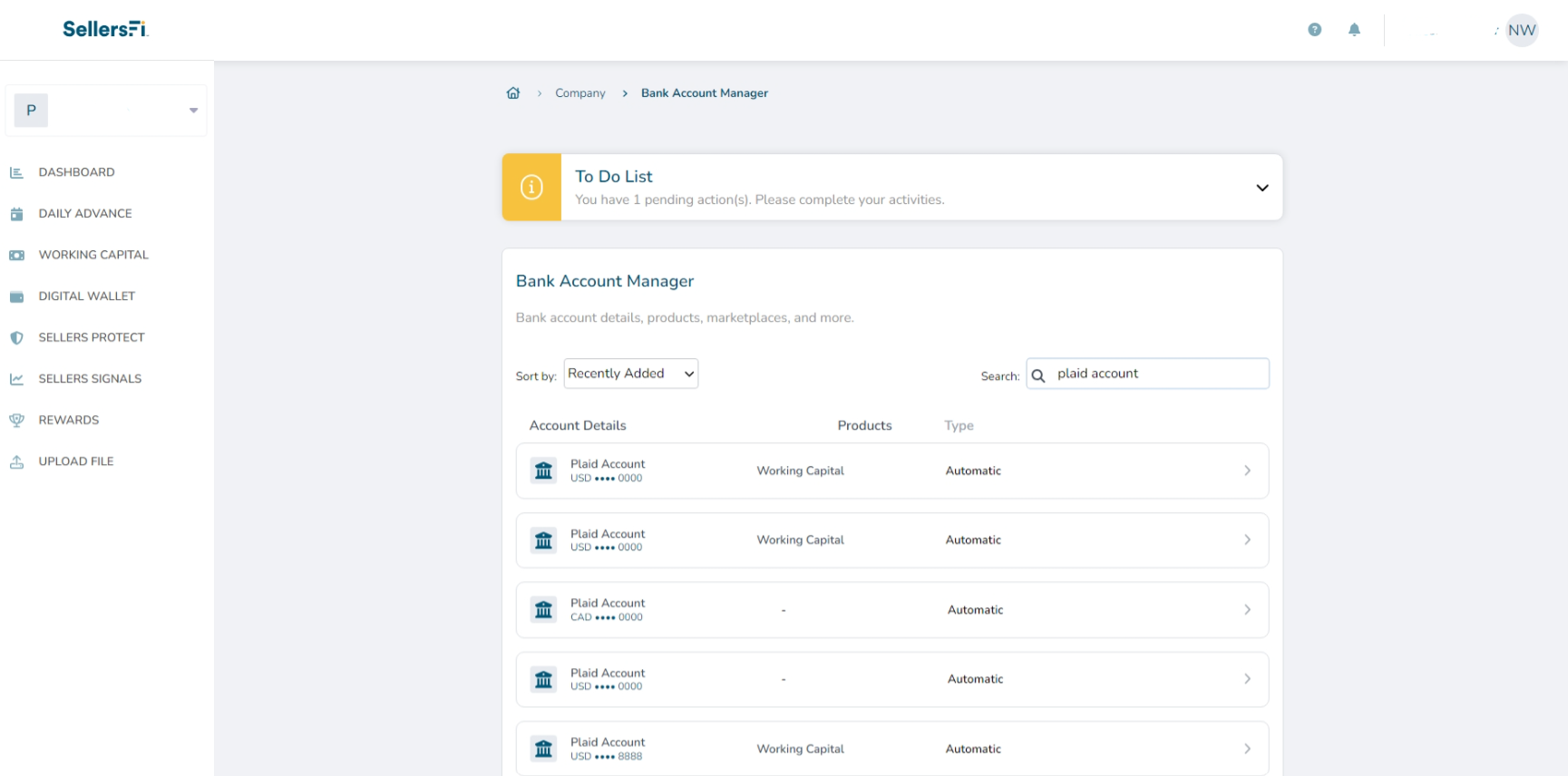This screenshot has height=776, width=1568.
Task: Click the bank icon of account 8888
Action: (x=543, y=749)
